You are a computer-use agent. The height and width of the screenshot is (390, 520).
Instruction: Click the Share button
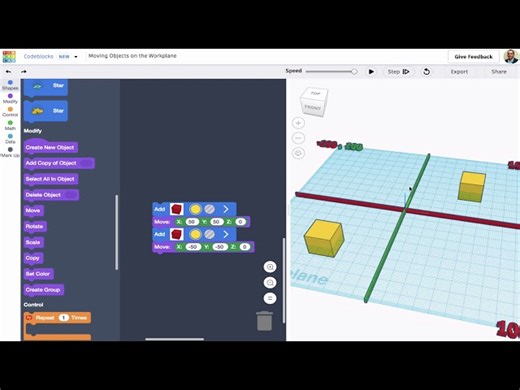click(499, 72)
